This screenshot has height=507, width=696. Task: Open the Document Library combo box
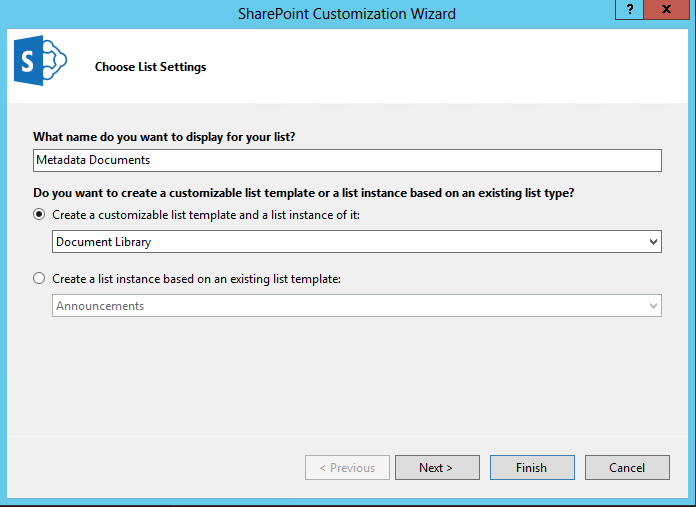pyautogui.click(x=346, y=242)
